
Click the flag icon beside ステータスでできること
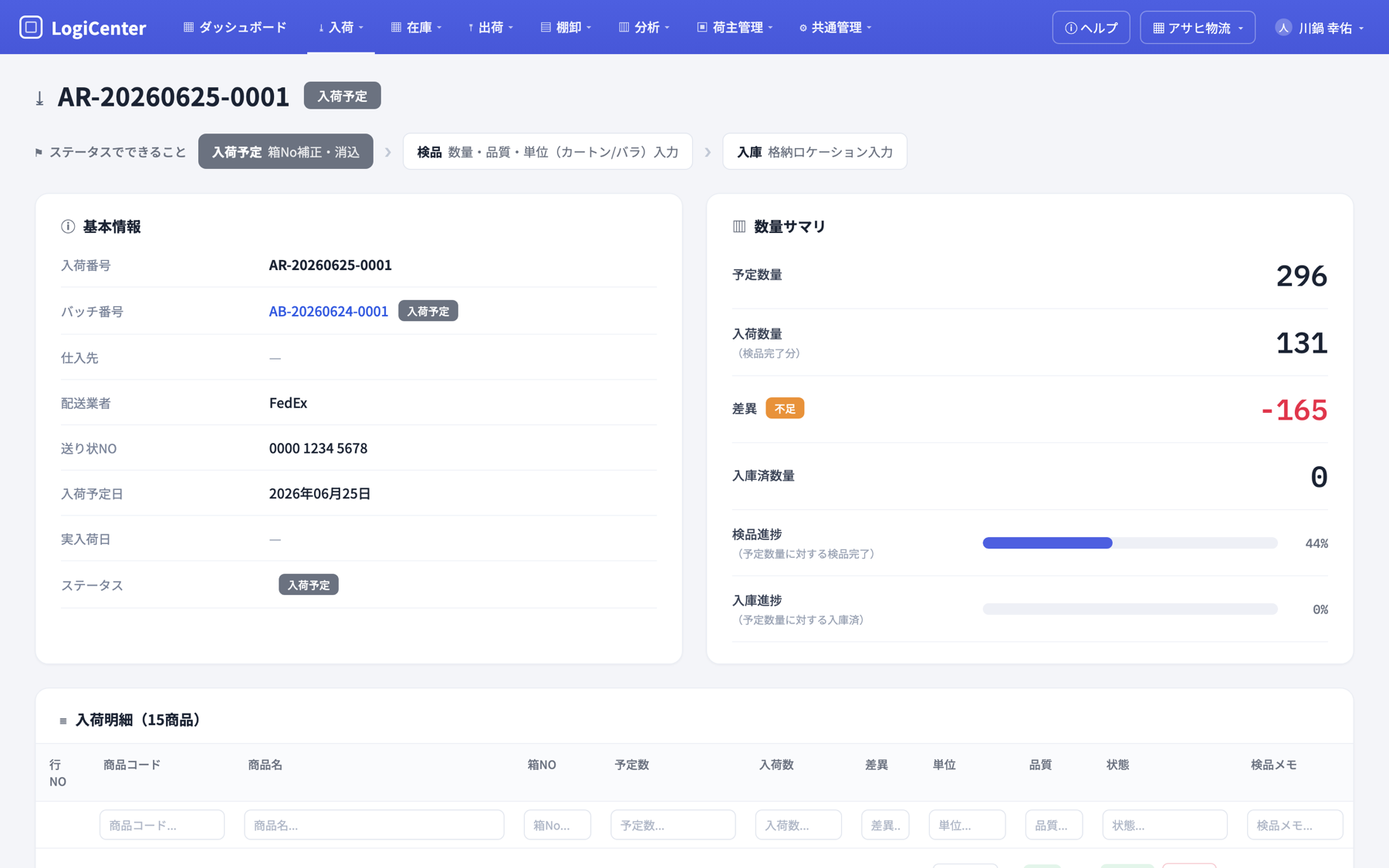39,152
